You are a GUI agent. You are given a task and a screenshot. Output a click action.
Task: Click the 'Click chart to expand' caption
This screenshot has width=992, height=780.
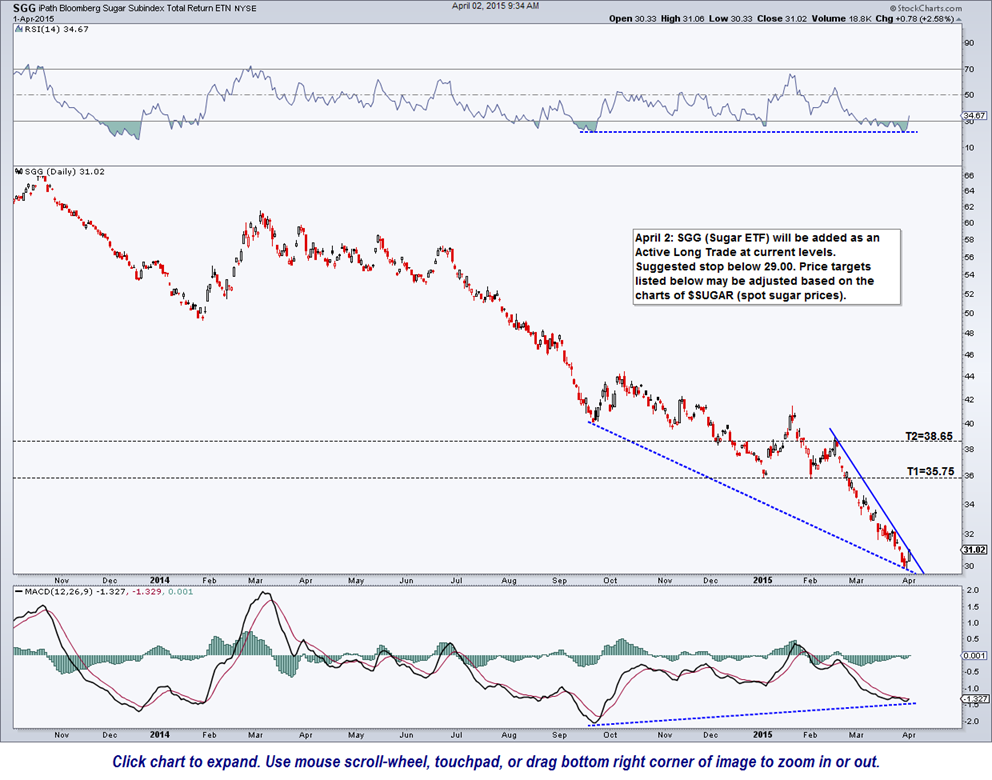(x=495, y=762)
